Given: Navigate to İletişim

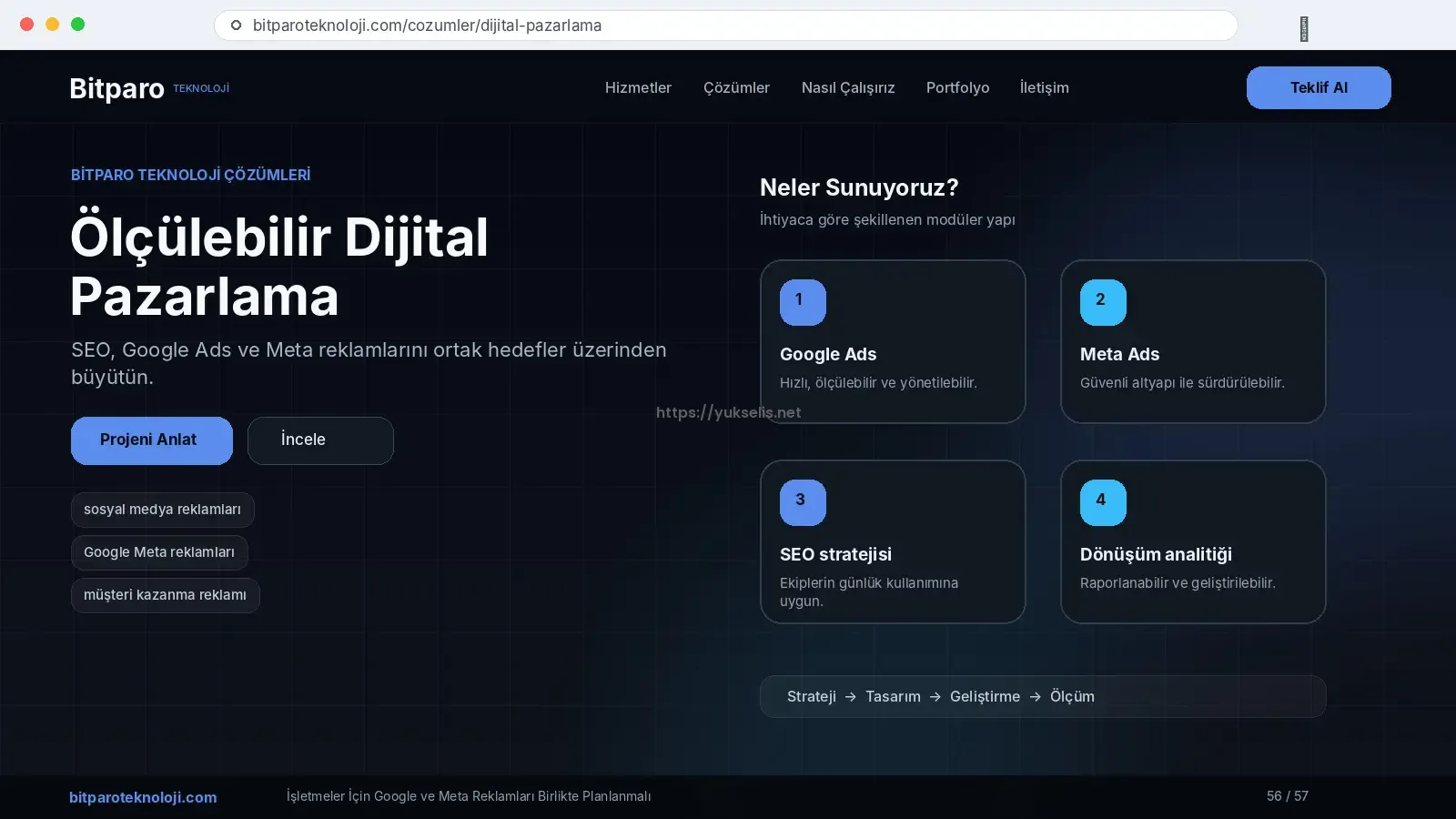Looking at the screenshot, I should [x=1044, y=87].
